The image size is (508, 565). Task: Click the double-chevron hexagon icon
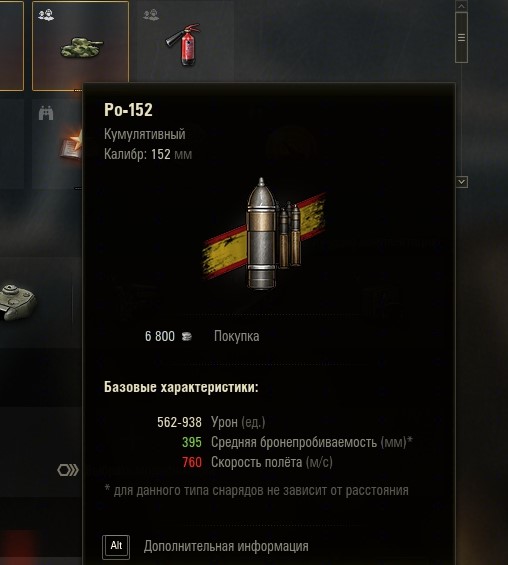click(x=68, y=470)
